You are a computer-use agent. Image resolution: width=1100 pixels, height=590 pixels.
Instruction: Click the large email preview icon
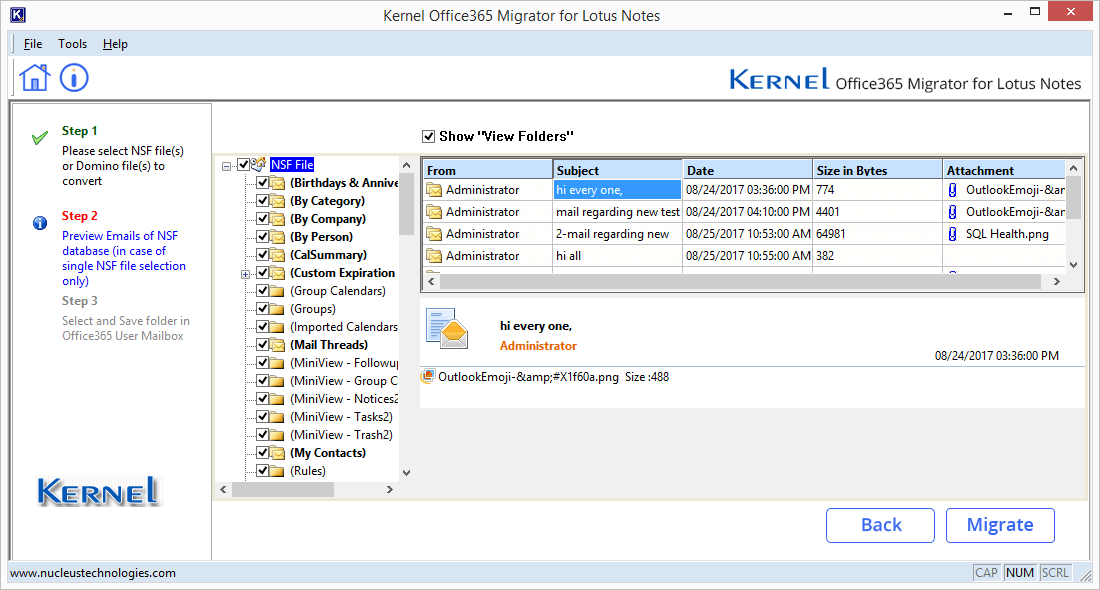447,328
